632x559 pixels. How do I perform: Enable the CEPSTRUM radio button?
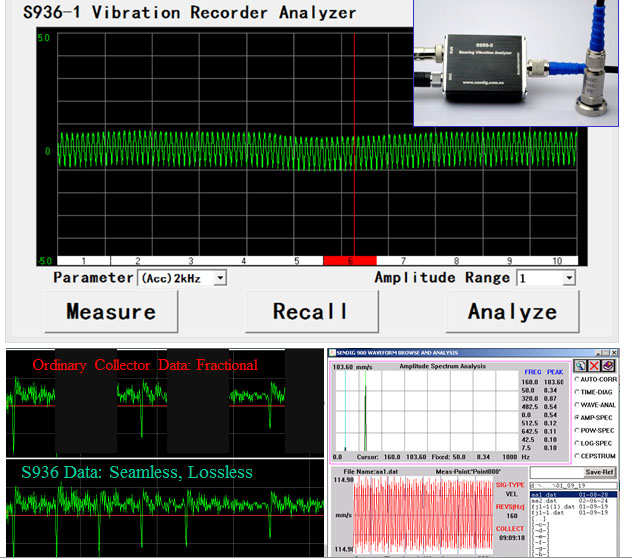pos(575,455)
